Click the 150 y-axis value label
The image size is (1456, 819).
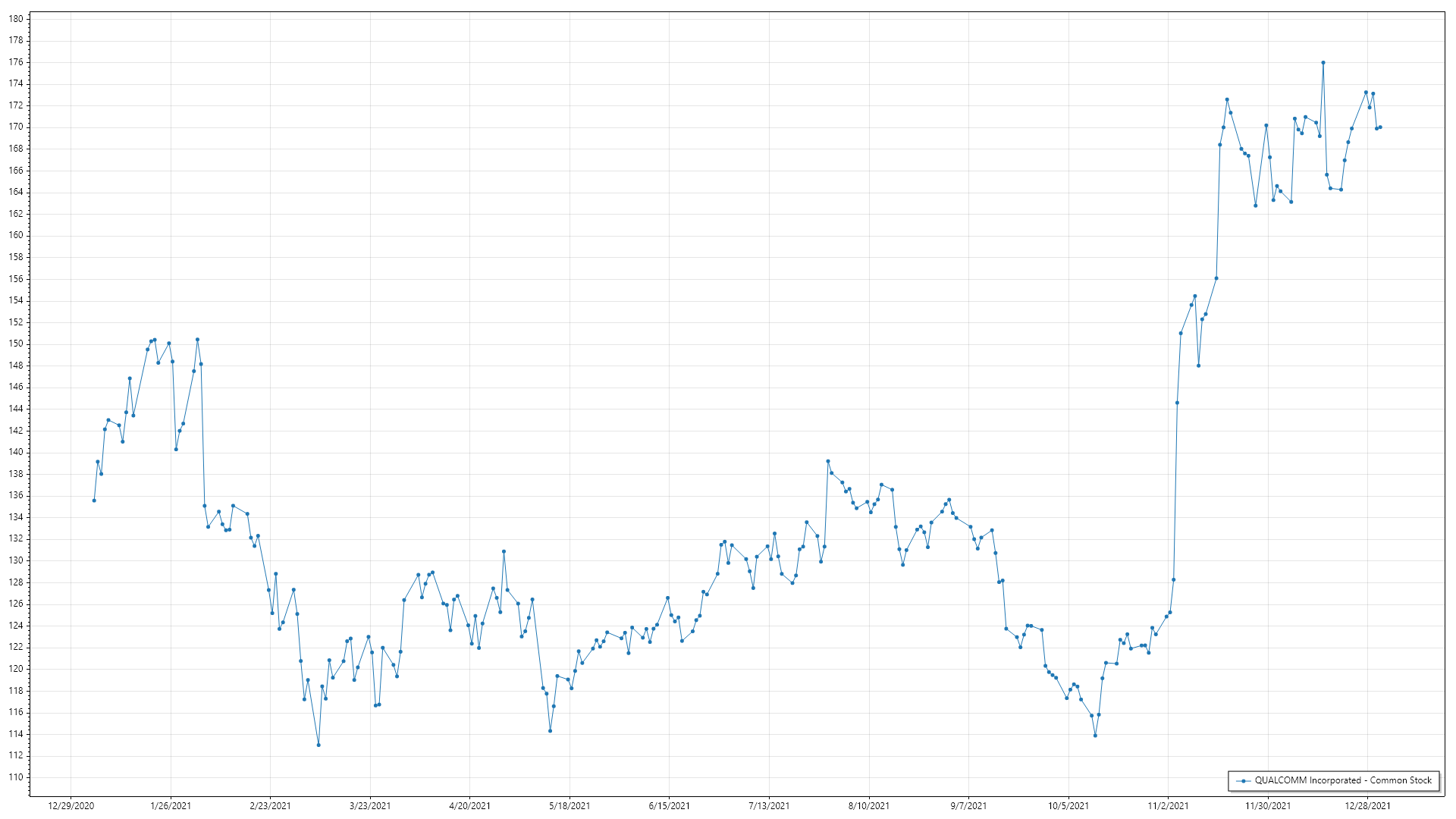coord(16,344)
